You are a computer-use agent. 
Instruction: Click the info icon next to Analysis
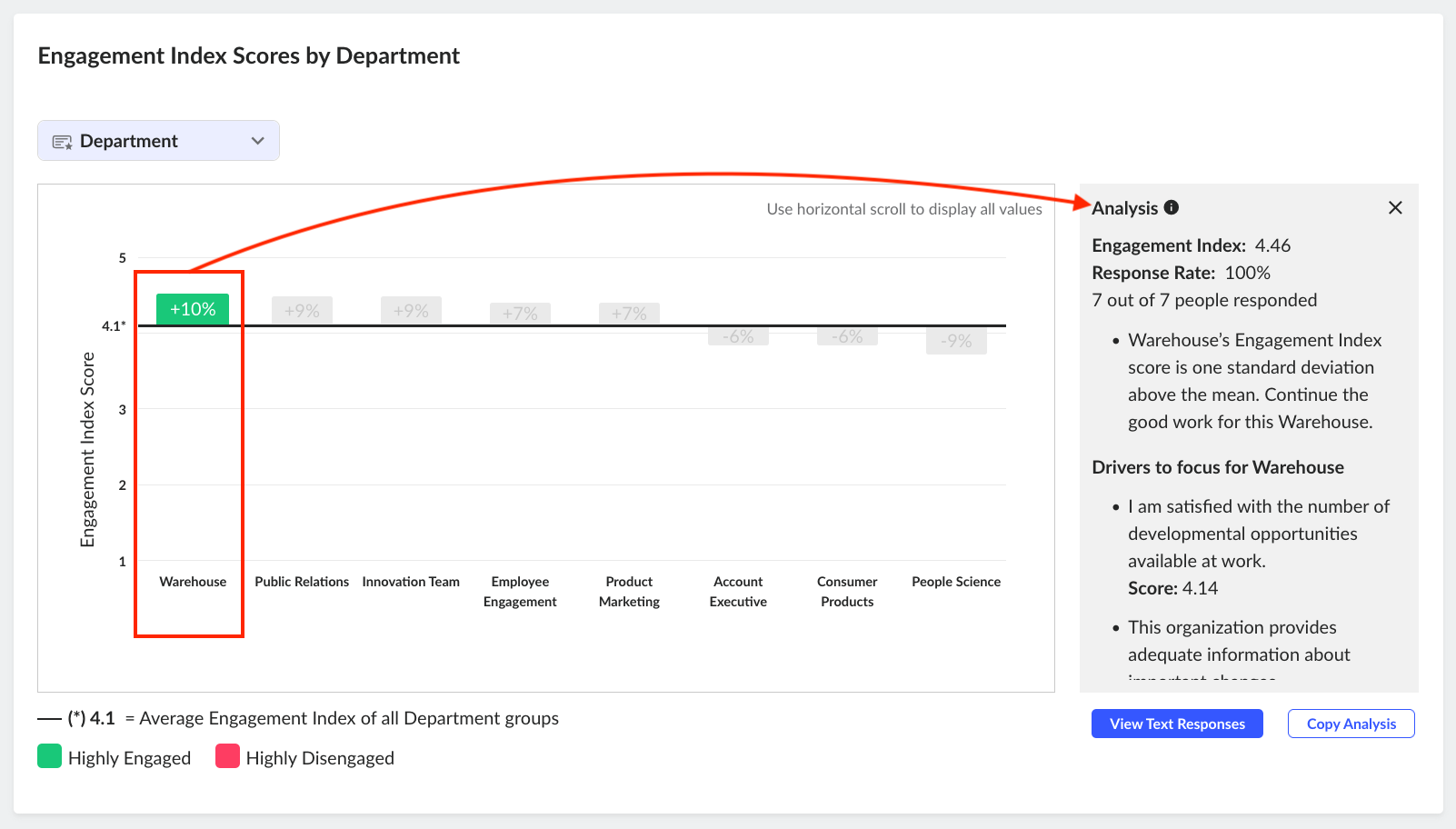[1172, 207]
